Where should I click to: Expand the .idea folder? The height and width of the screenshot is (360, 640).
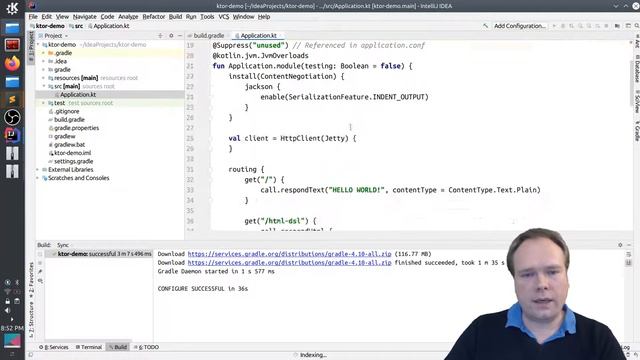tap(44, 61)
